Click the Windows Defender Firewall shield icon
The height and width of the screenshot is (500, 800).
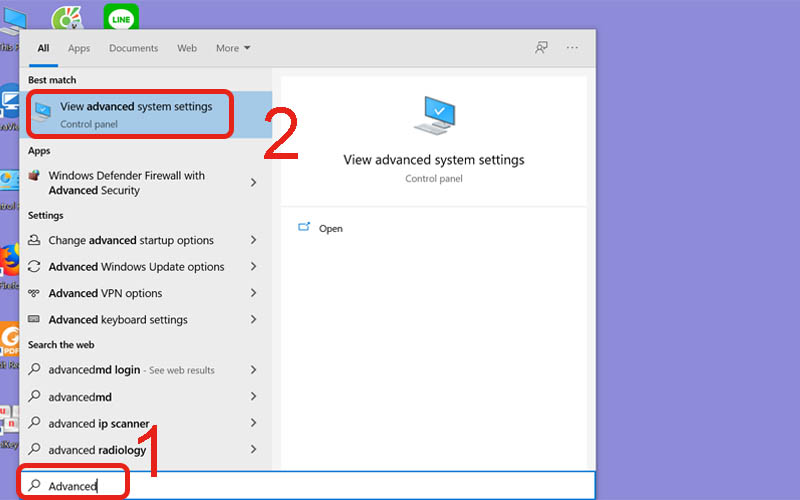(35, 176)
